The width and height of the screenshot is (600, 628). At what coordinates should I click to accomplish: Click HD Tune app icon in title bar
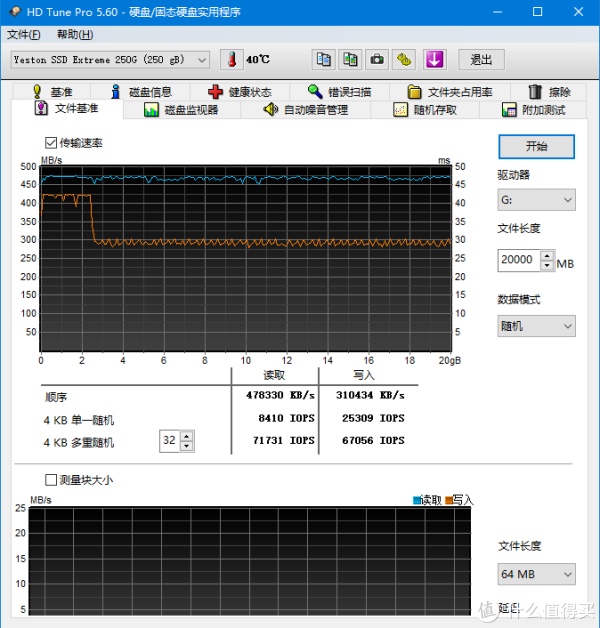pyautogui.click(x=15, y=12)
